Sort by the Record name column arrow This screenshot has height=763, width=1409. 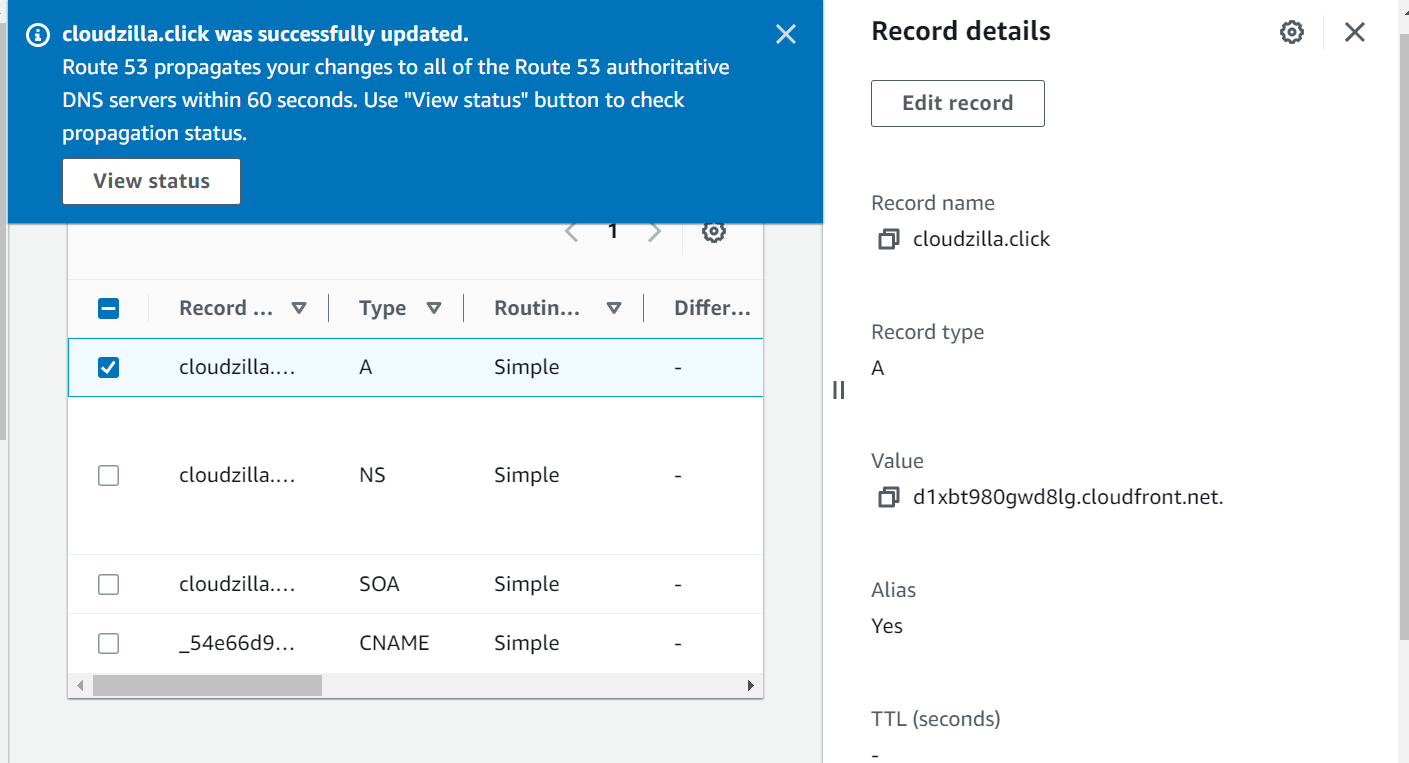click(298, 308)
